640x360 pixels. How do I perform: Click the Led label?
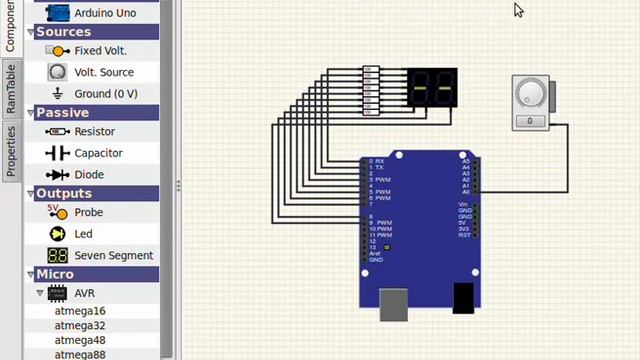click(x=83, y=234)
